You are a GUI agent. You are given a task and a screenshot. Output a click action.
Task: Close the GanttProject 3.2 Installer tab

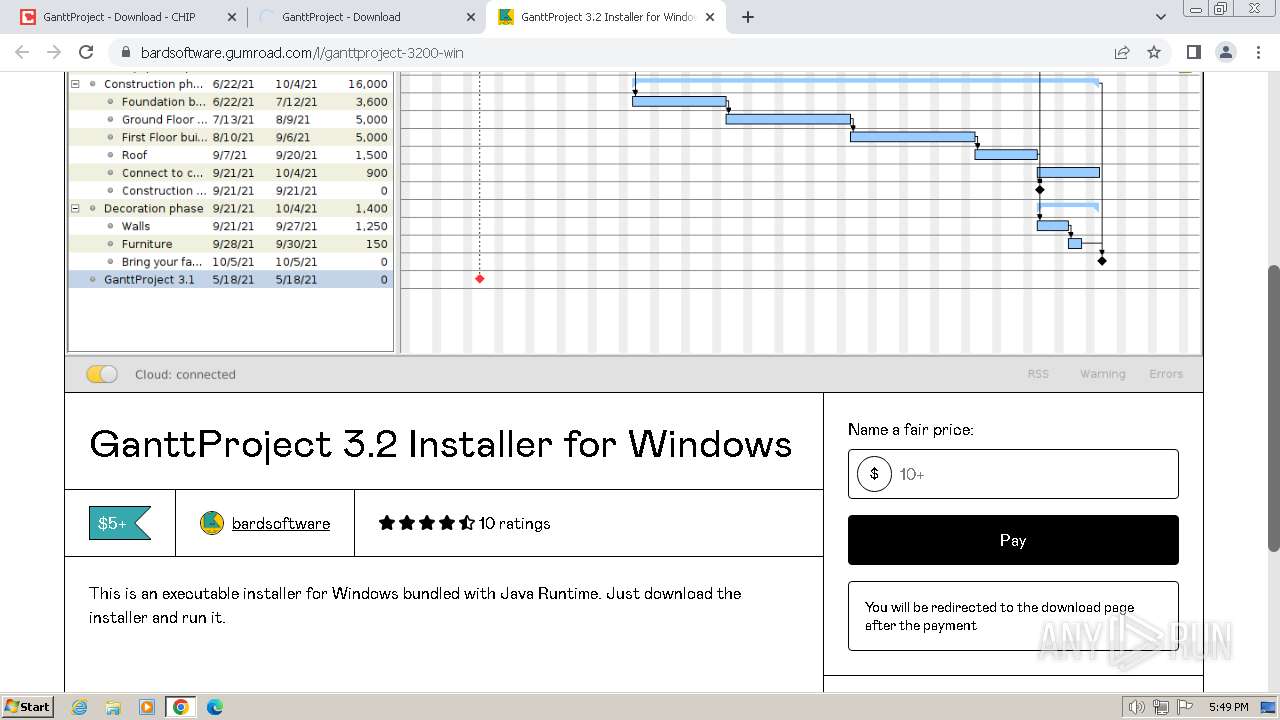tap(710, 17)
